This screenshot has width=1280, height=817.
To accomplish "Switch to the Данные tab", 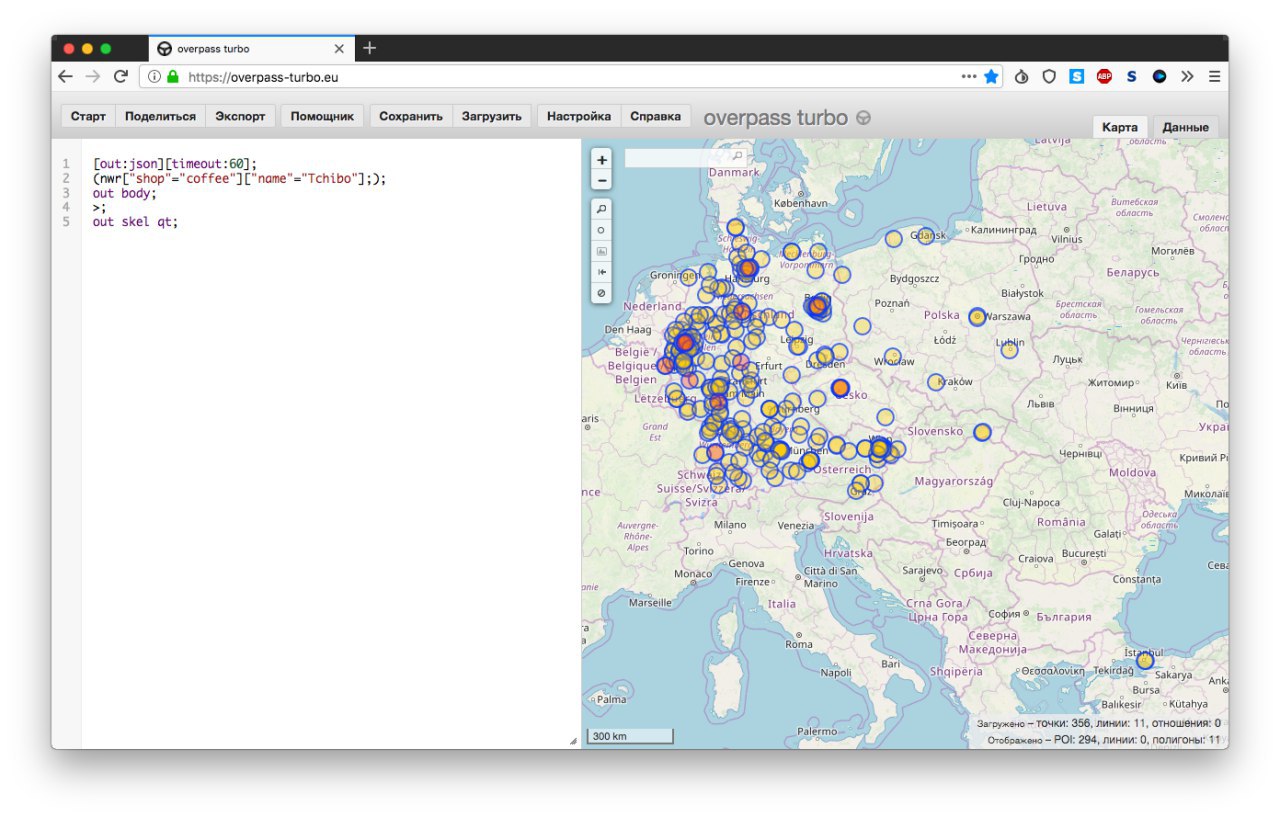I will [1186, 127].
